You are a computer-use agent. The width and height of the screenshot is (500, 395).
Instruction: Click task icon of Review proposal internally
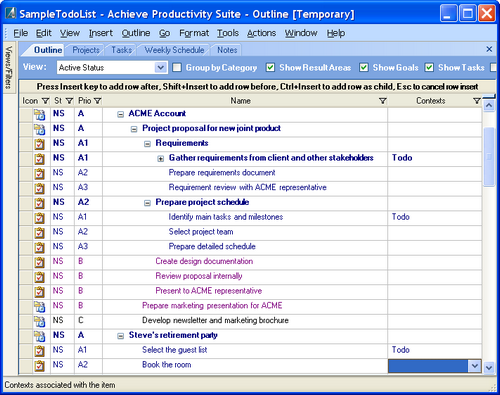(x=39, y=277)
